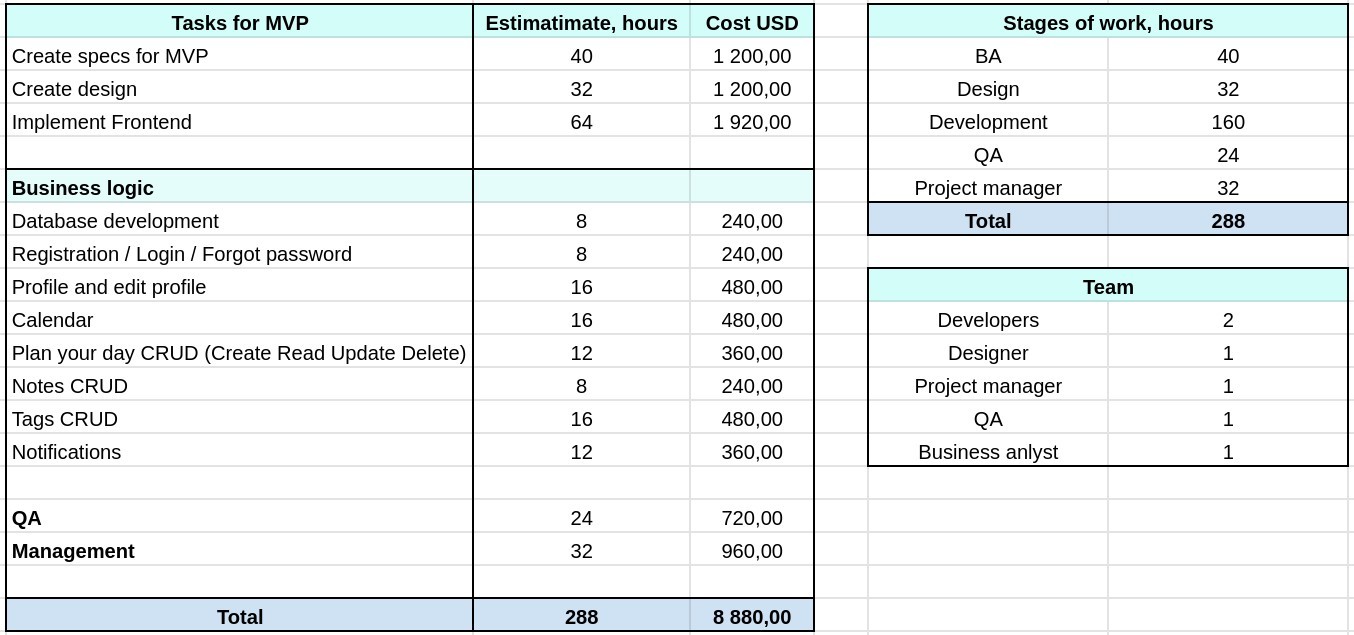1354x635 pixels.
Task: Select the 'Total' label in stages table
Action: [x=988, y=221]
